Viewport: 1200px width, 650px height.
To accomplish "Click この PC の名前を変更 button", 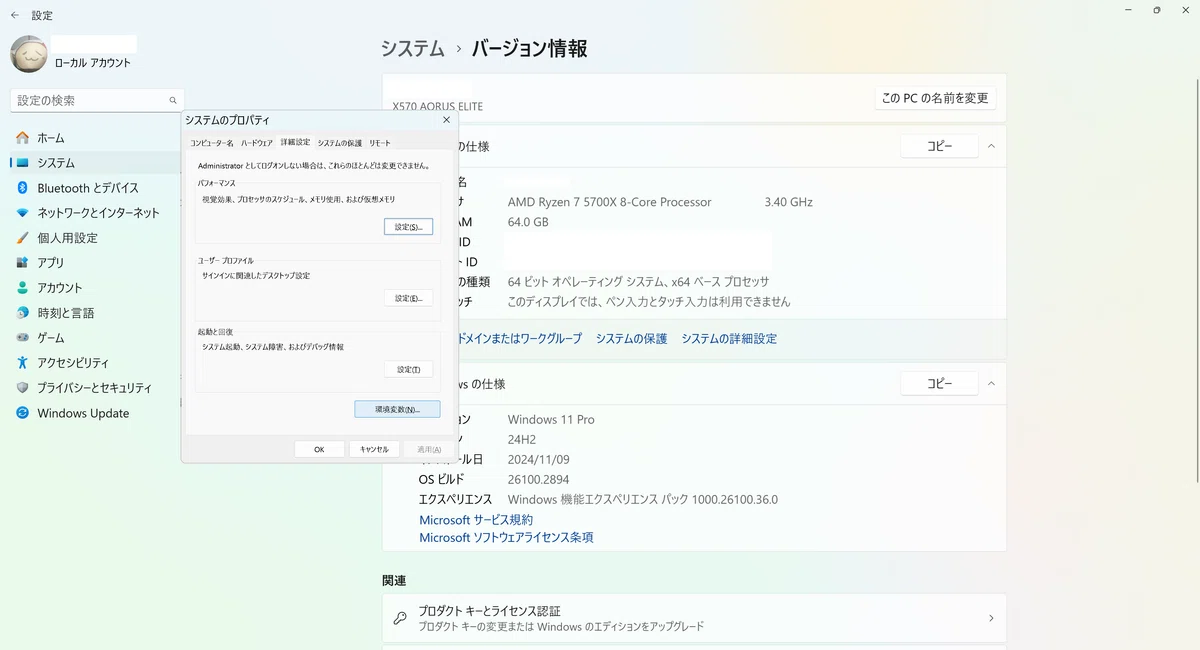I will (935, 98).
